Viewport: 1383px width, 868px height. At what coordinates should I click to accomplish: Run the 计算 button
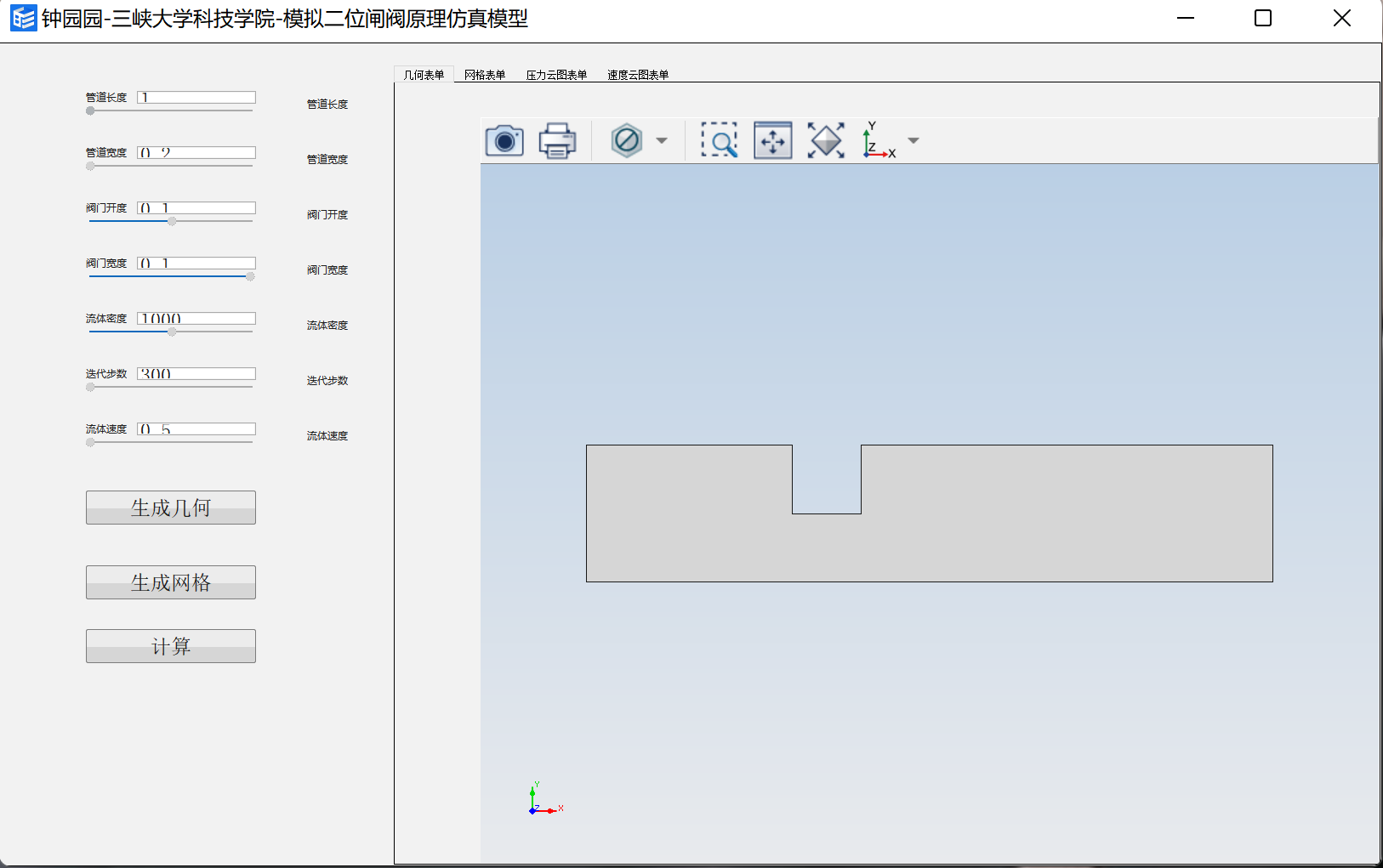(171, 646)
